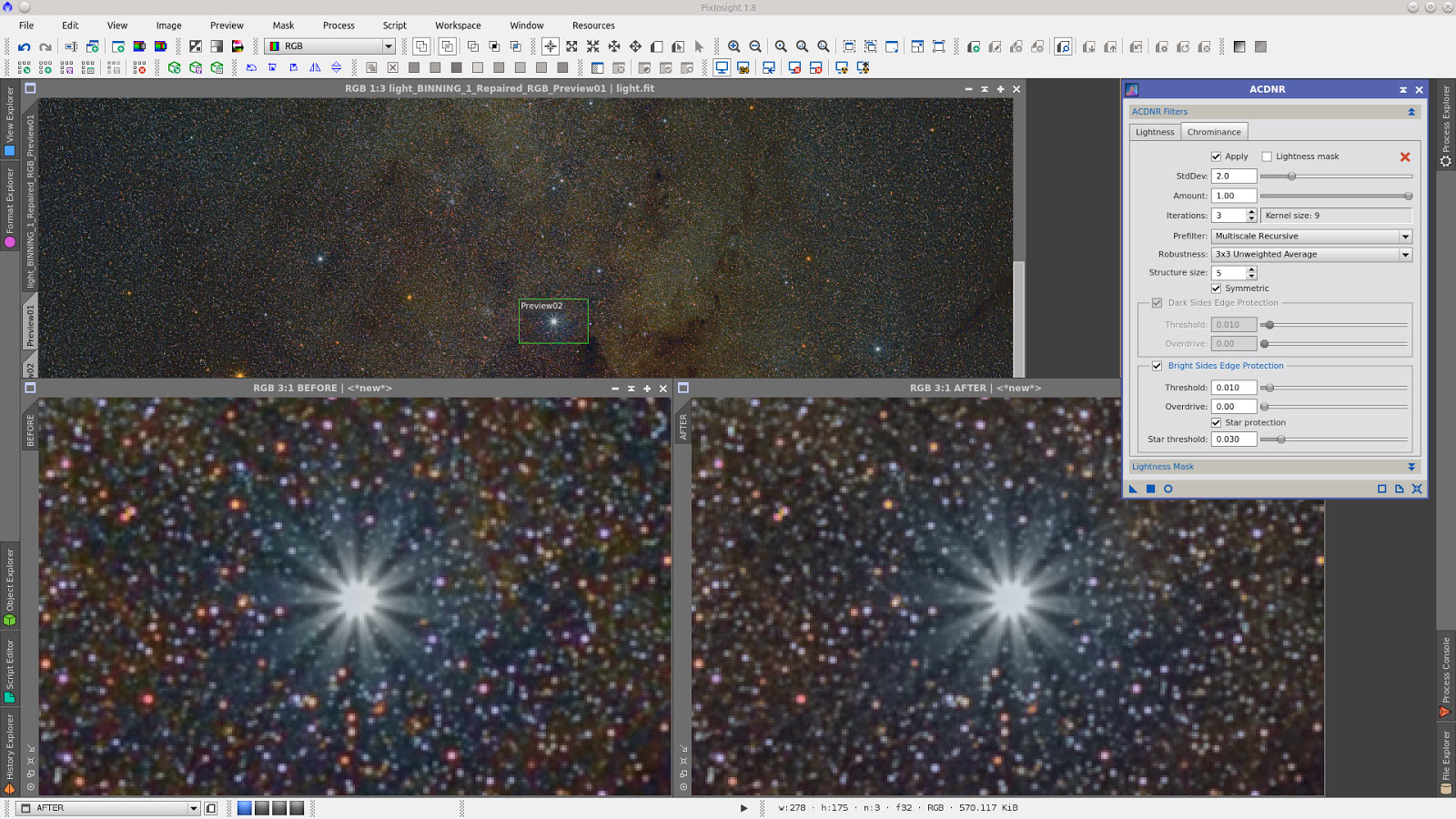Open the Script Editor side panel
Viewport: 1456px width, 819px height.
click(10, 672)
